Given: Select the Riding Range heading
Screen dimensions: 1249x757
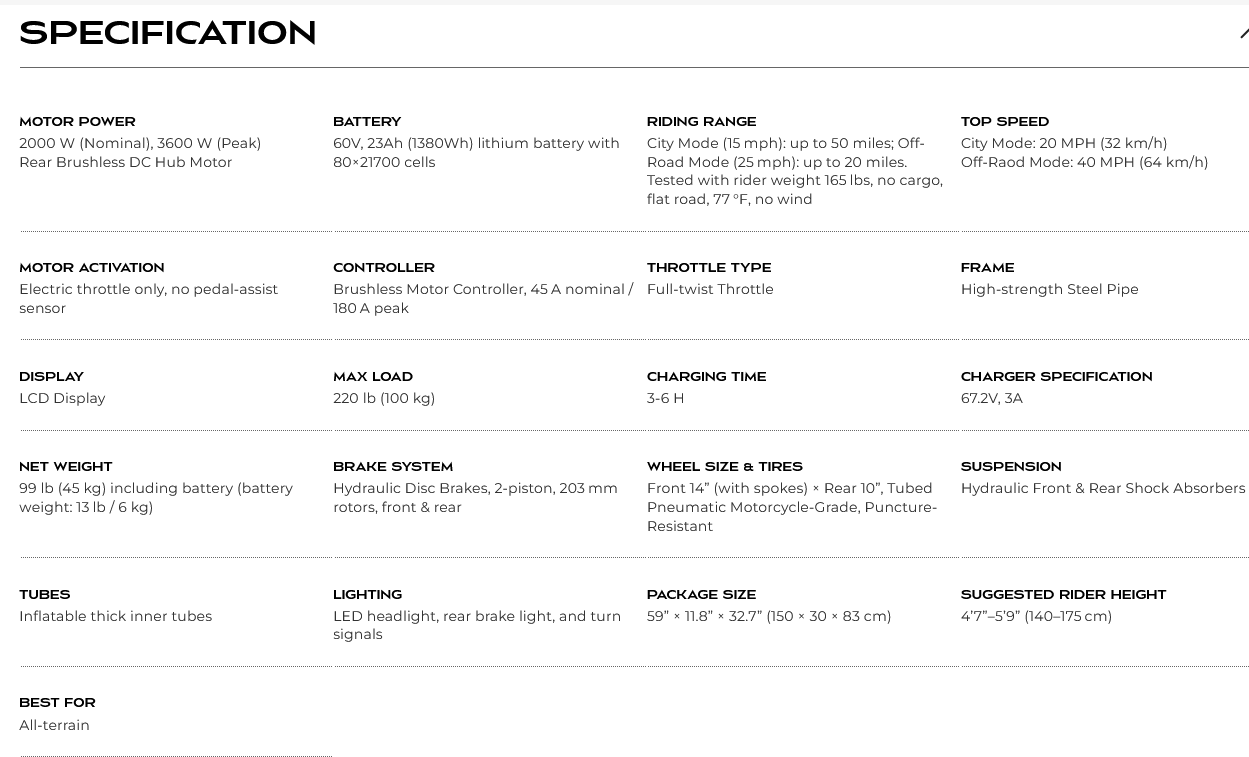Looking at the screenshot, I should pyautogui.click(x=701, y=122).
